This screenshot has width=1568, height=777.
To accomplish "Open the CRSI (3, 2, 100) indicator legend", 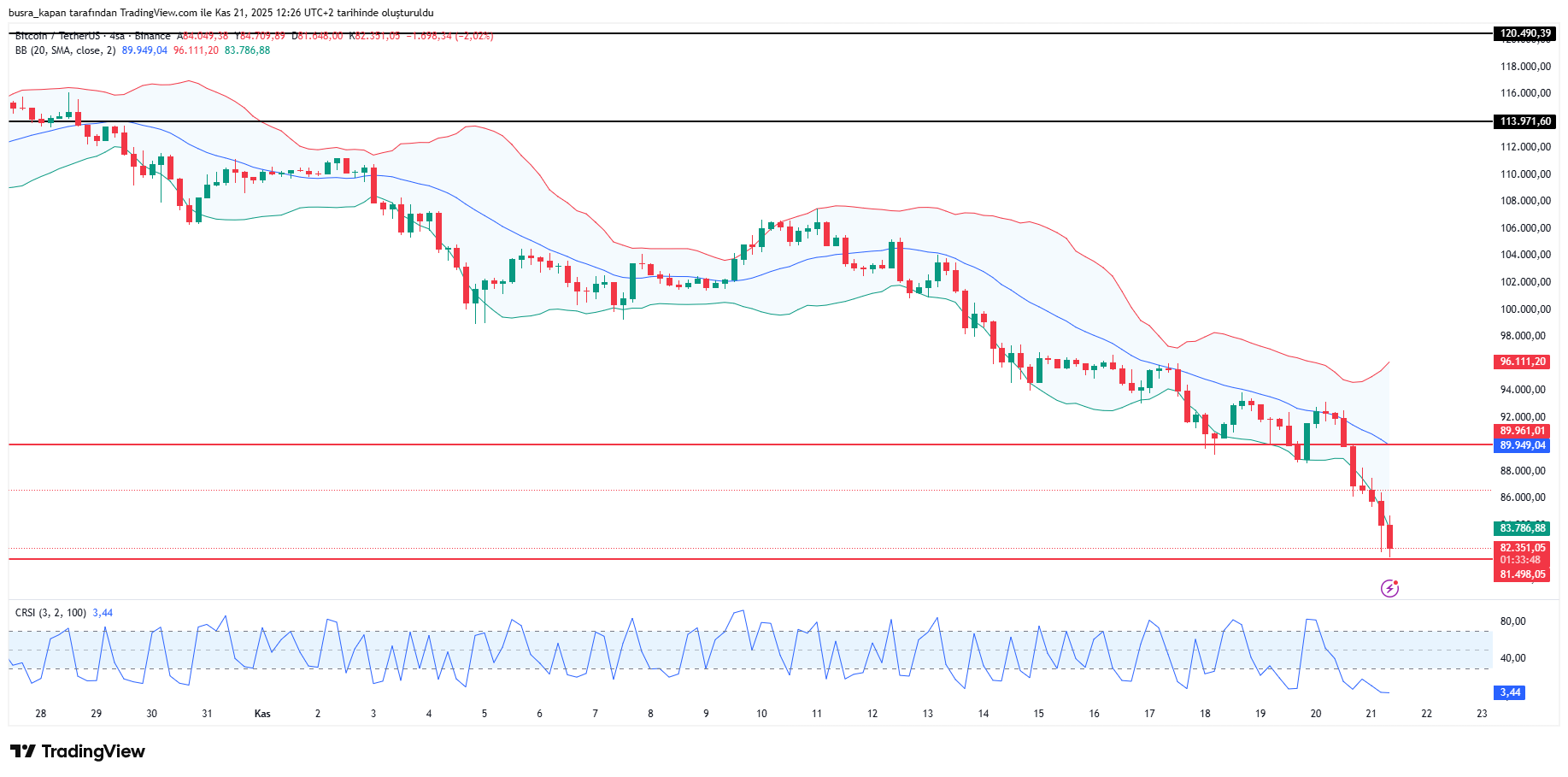I will coord(50,613).
